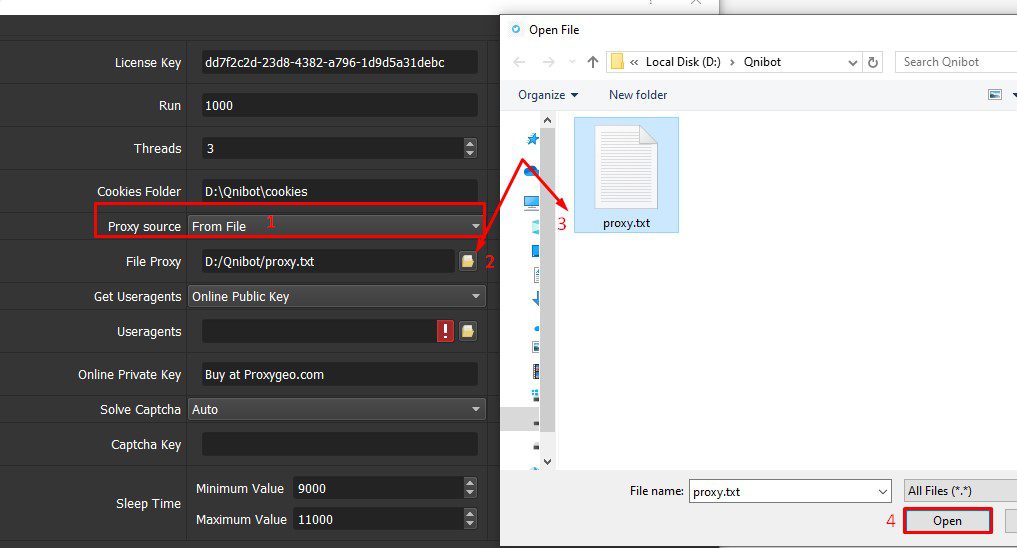The image size is (1017, 548).
Task: Click the Search Qnibot box
Action: (955, 62)
